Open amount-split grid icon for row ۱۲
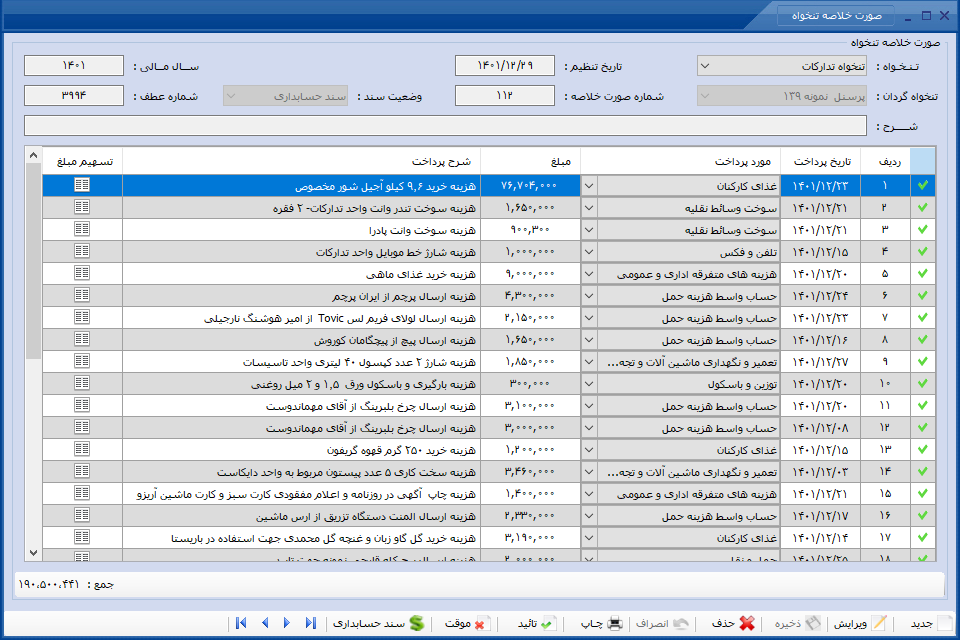 82,427
